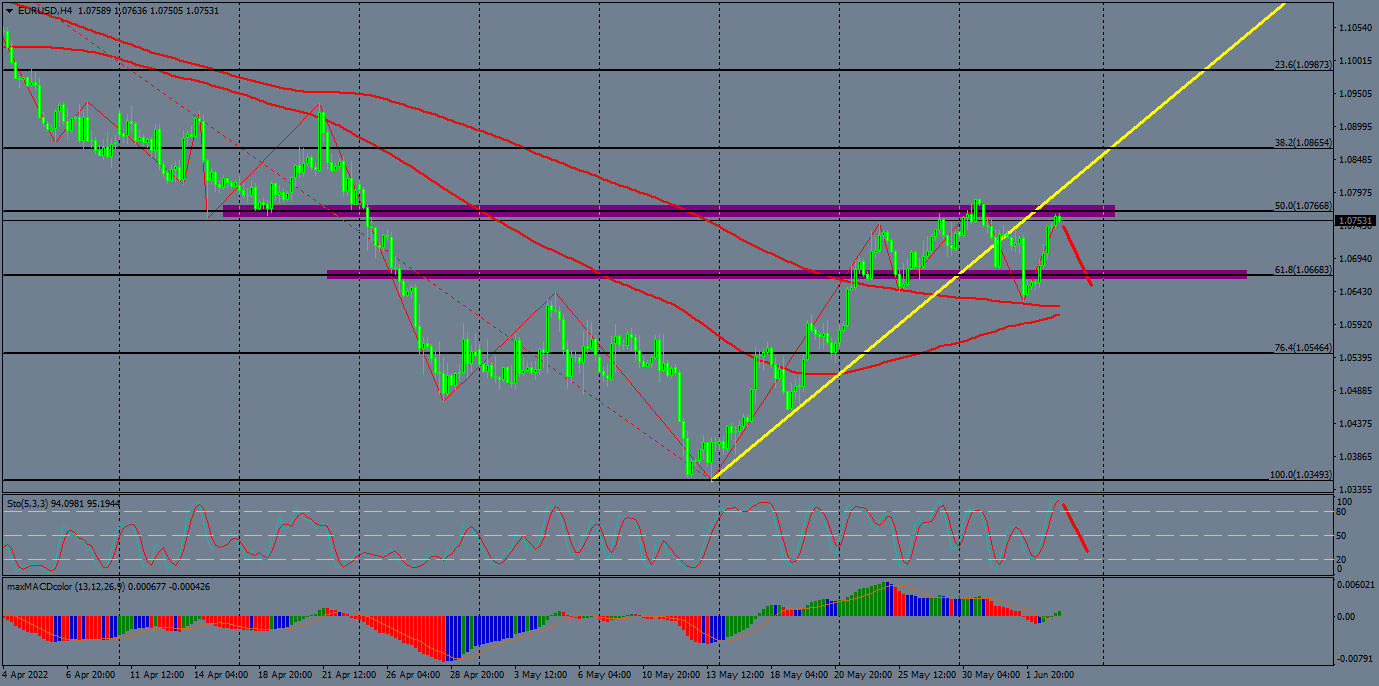Click the 1.08485 price axis label
Viewport: 1379px width, 686px height.
coord(1357,160)
